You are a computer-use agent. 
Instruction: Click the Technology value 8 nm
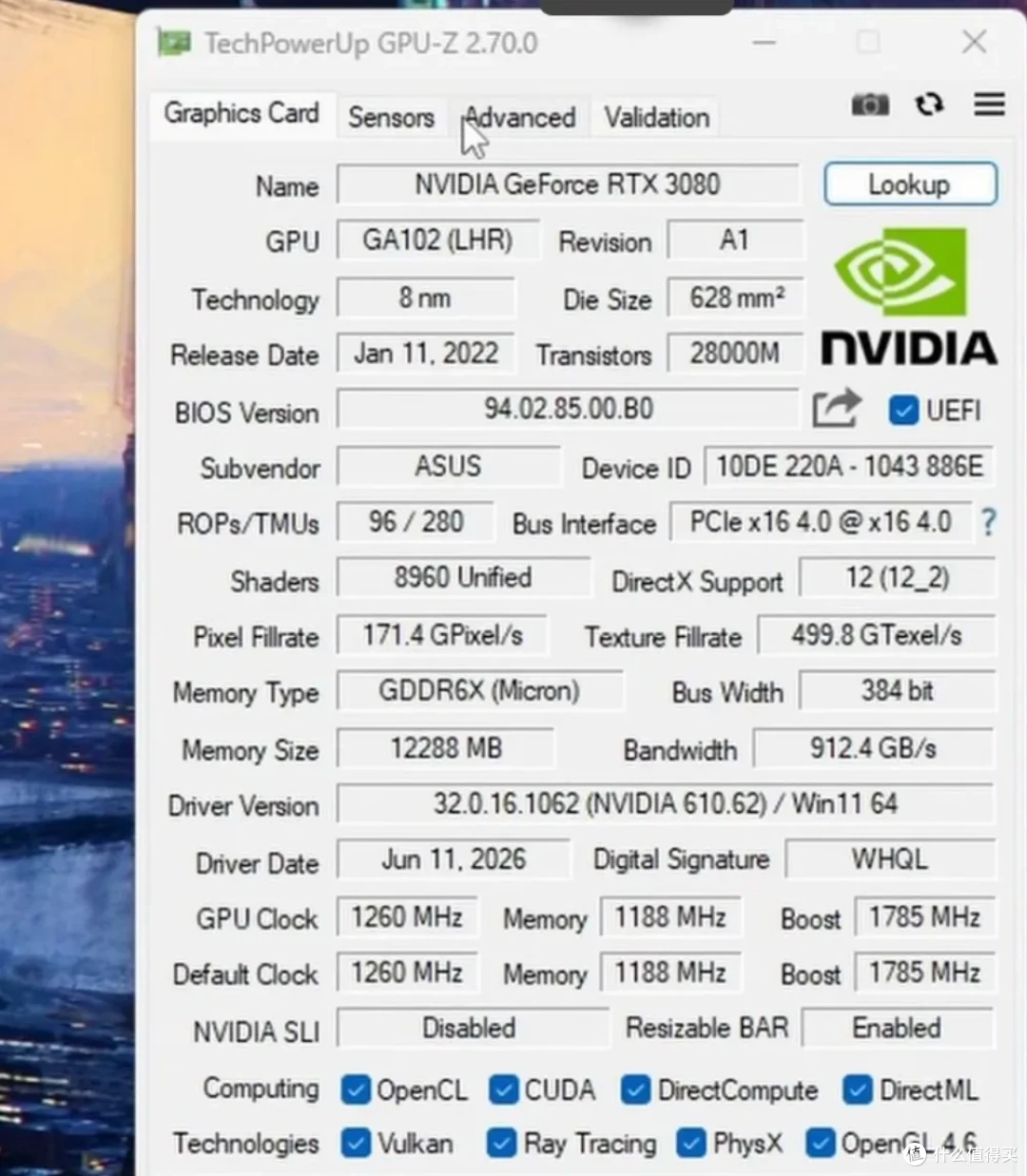tap(425, 298)
